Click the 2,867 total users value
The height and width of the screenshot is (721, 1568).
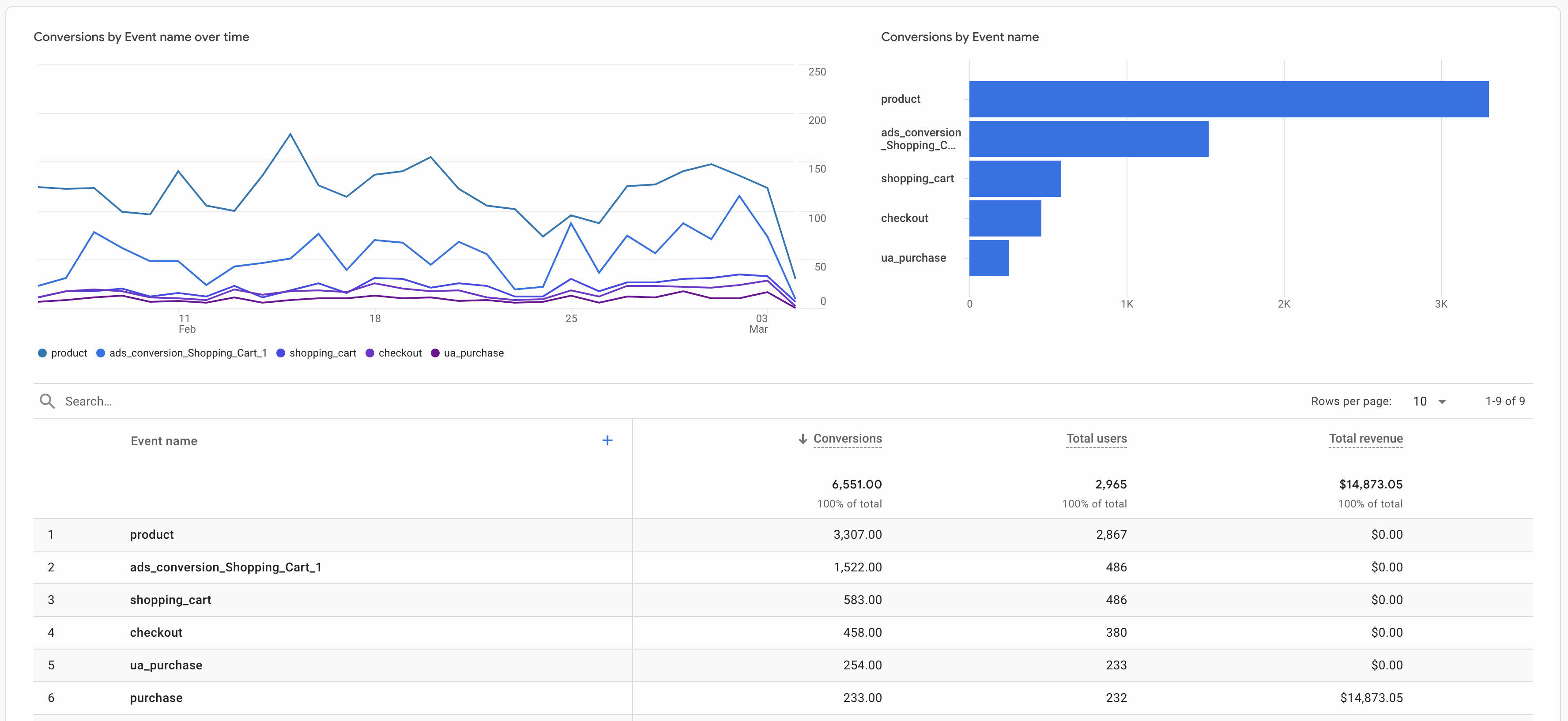pos(1112,535)
